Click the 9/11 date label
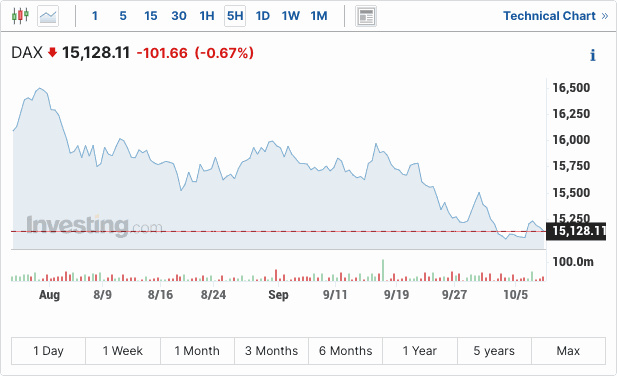Screen dimensions: 617x376 (335, 295)
